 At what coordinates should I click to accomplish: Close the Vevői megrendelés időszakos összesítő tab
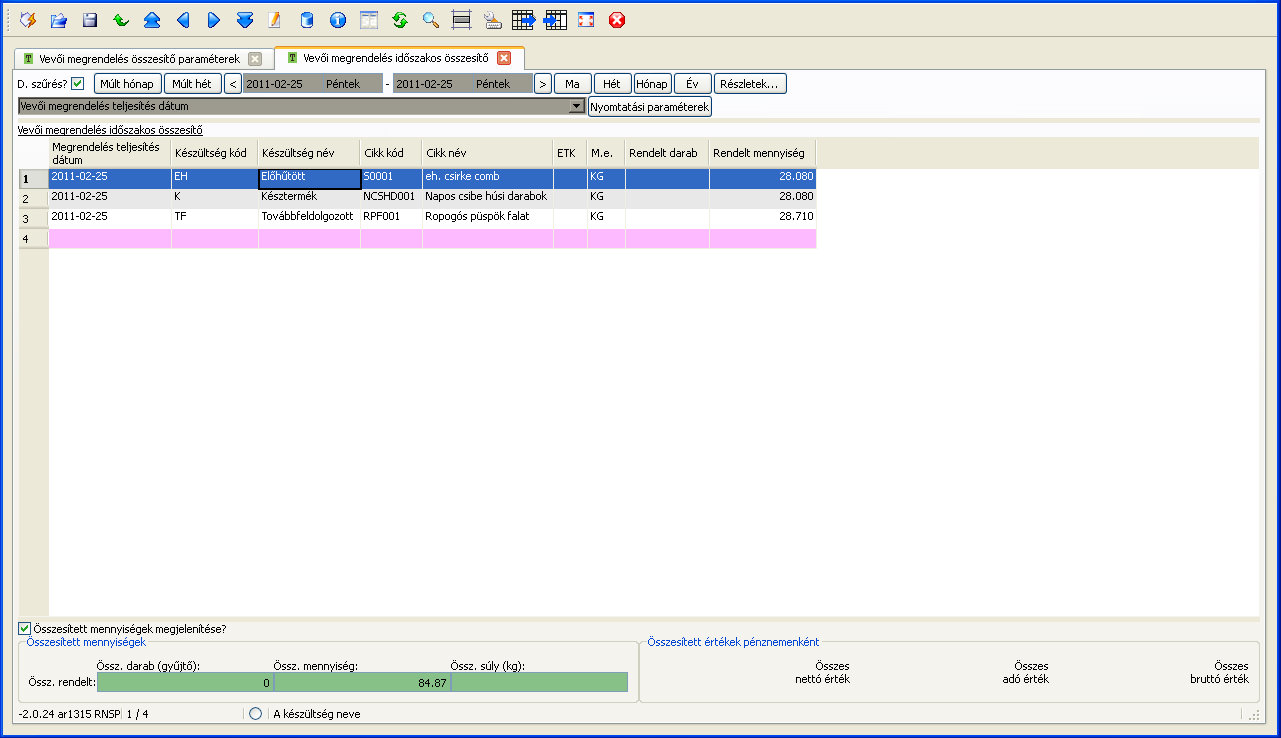point(504,58)
